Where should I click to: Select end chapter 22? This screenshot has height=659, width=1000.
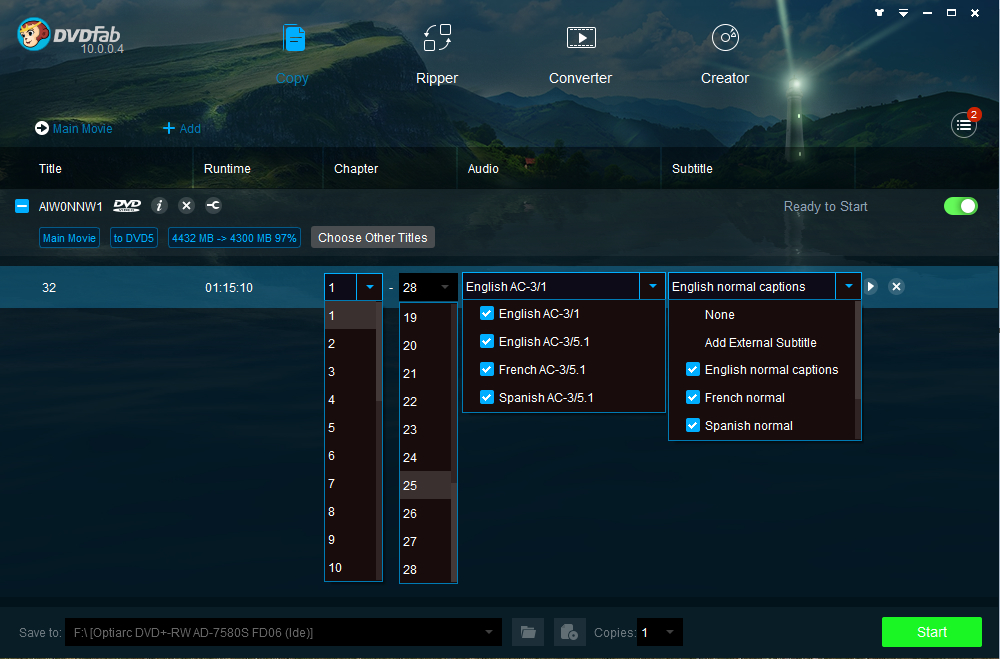[x=425, y=401]
